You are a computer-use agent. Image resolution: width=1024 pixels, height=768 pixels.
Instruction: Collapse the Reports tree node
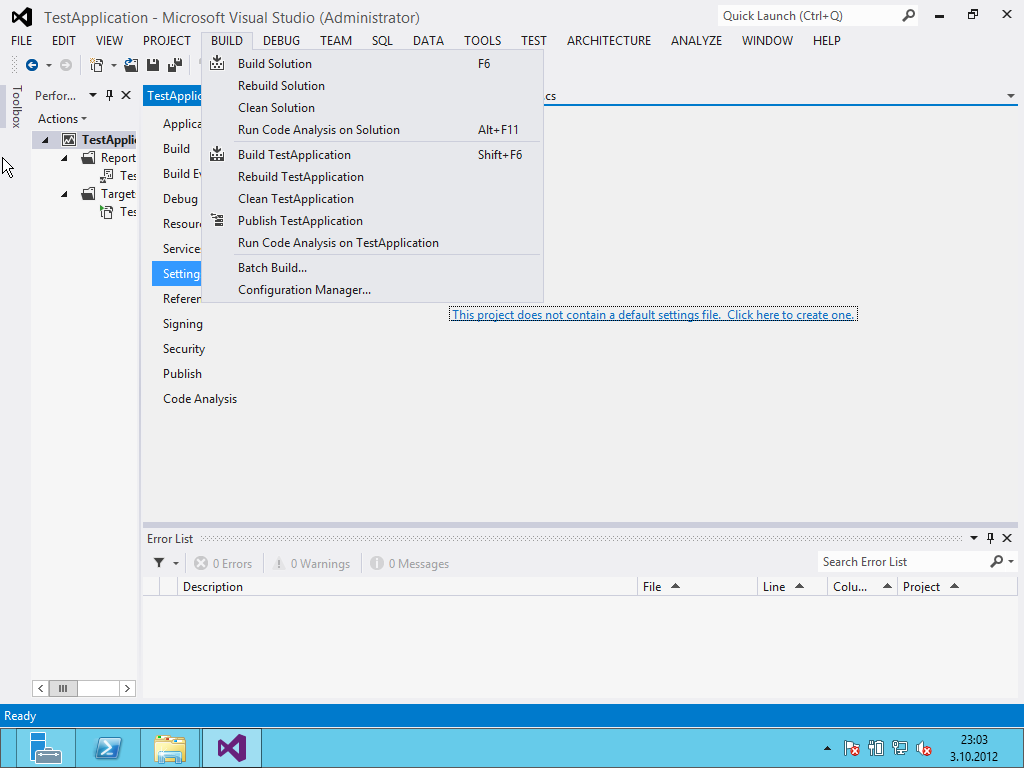coord(64,158)
